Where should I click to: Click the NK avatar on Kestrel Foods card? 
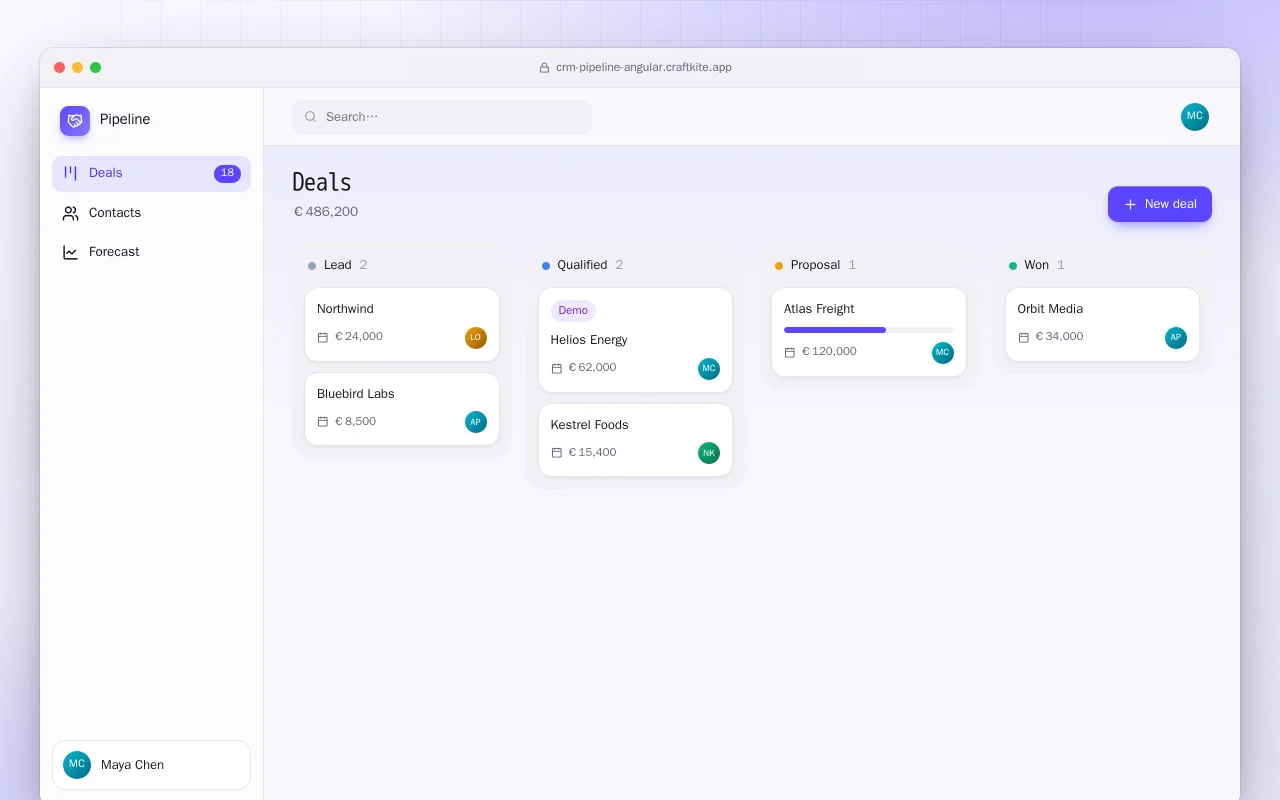[709, 453]
